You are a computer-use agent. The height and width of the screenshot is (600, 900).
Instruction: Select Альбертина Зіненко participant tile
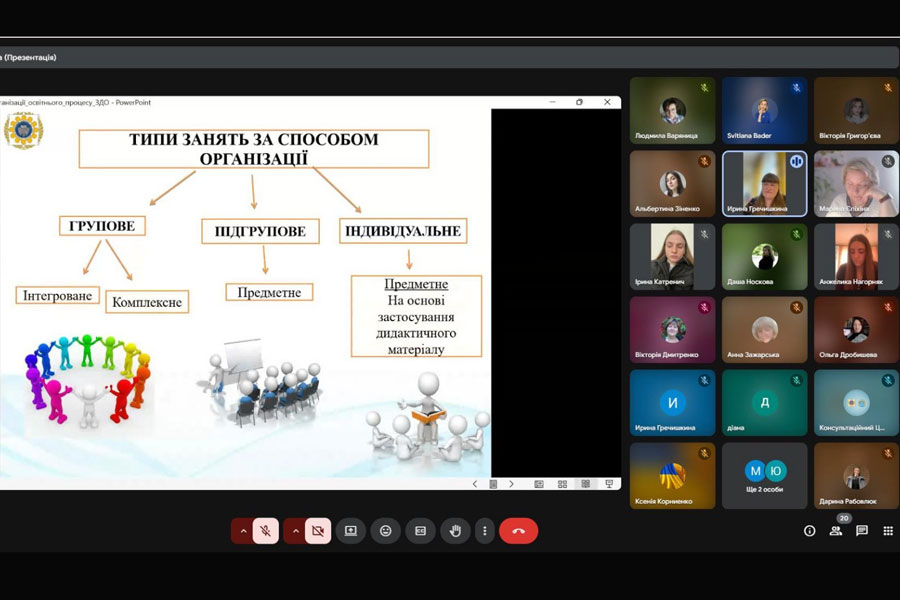coord(673,184)
